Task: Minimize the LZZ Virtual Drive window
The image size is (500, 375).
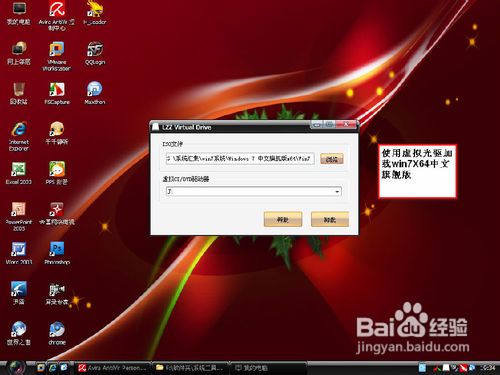Action: (x=317, y=125)
